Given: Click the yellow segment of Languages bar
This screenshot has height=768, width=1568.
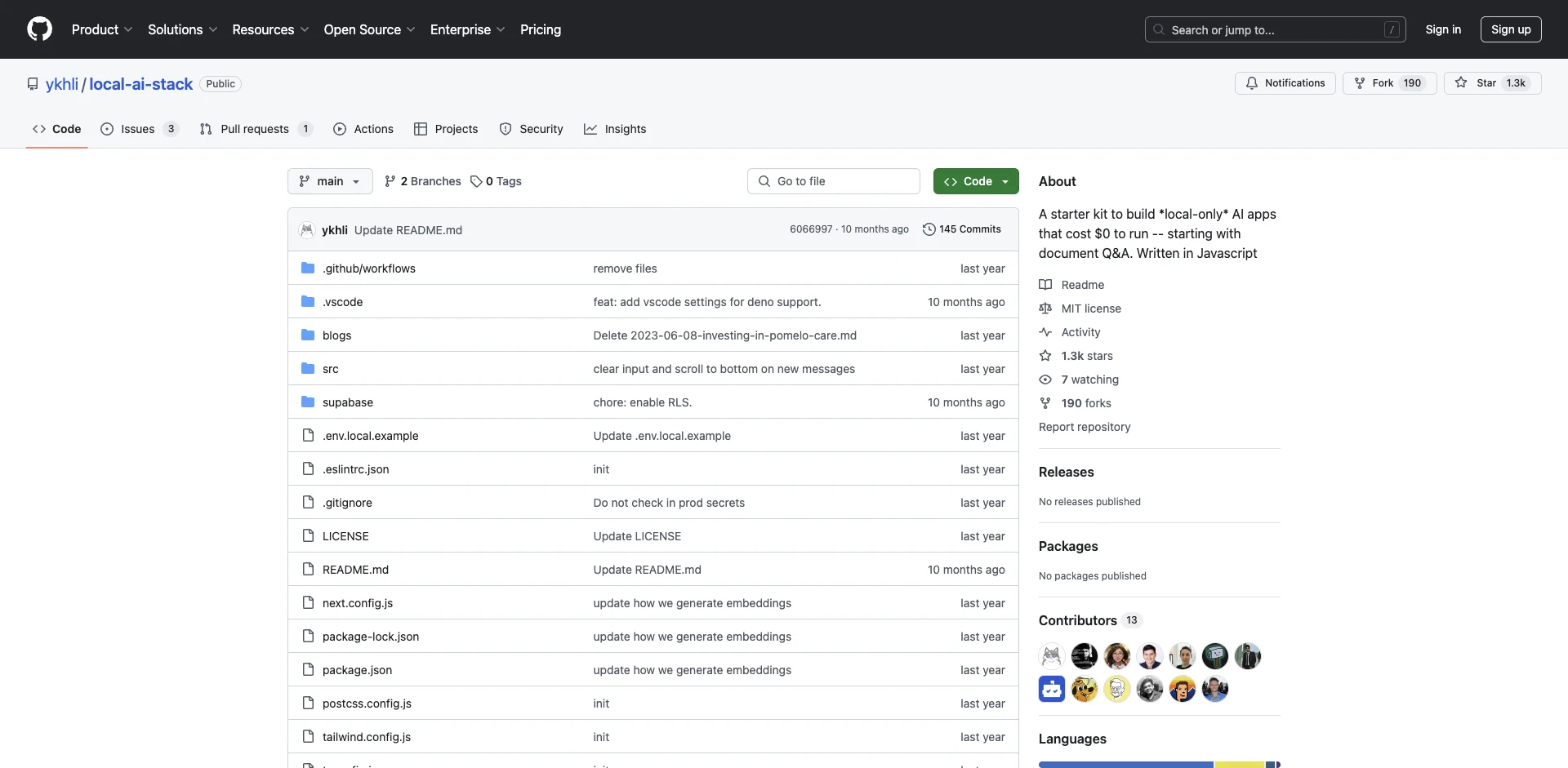Looking at the screenshot, I should pyautogui.click(x=1240, y=765).
